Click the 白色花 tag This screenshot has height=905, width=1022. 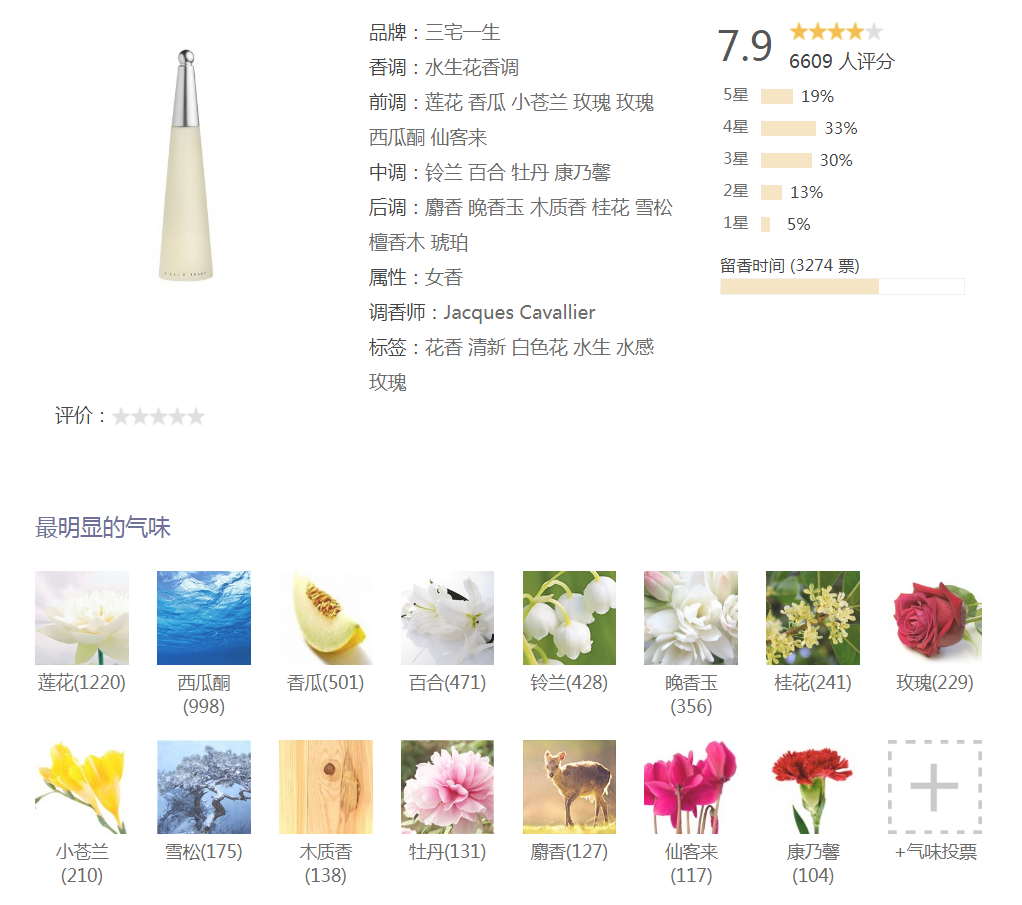[x=540, y=347]
